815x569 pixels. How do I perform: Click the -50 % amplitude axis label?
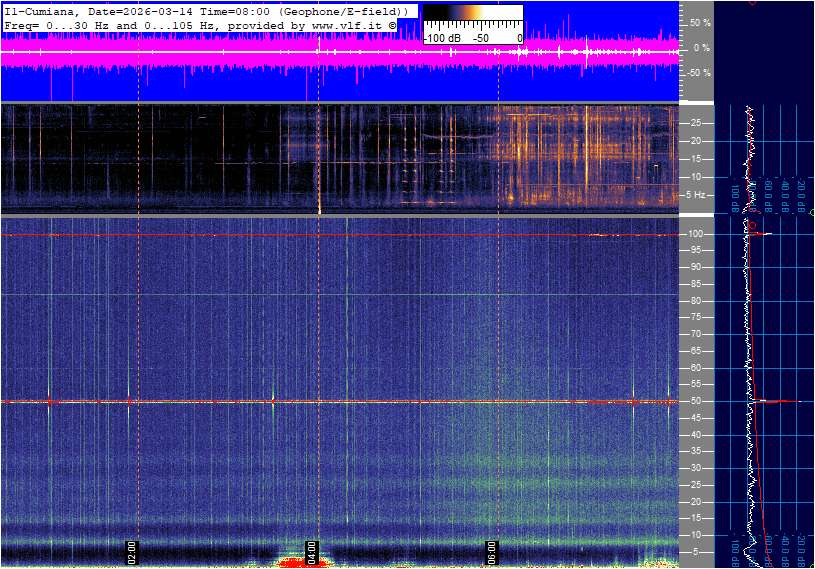pos(698,73)
